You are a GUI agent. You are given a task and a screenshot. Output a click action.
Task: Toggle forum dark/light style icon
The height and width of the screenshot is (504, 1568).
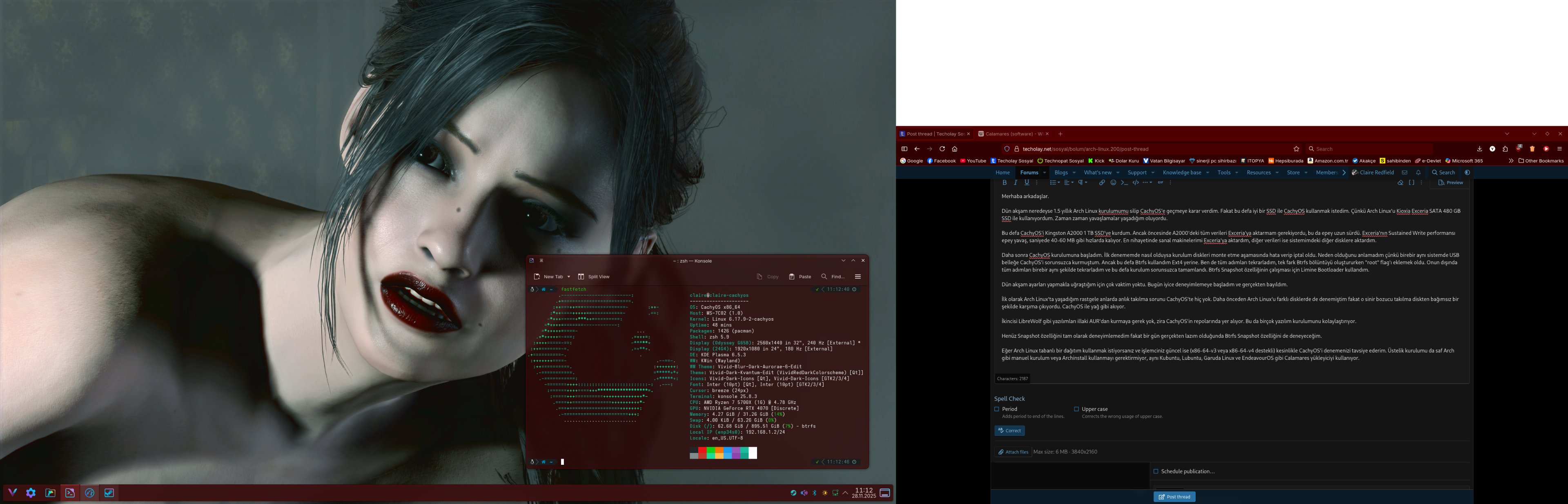1467,173
